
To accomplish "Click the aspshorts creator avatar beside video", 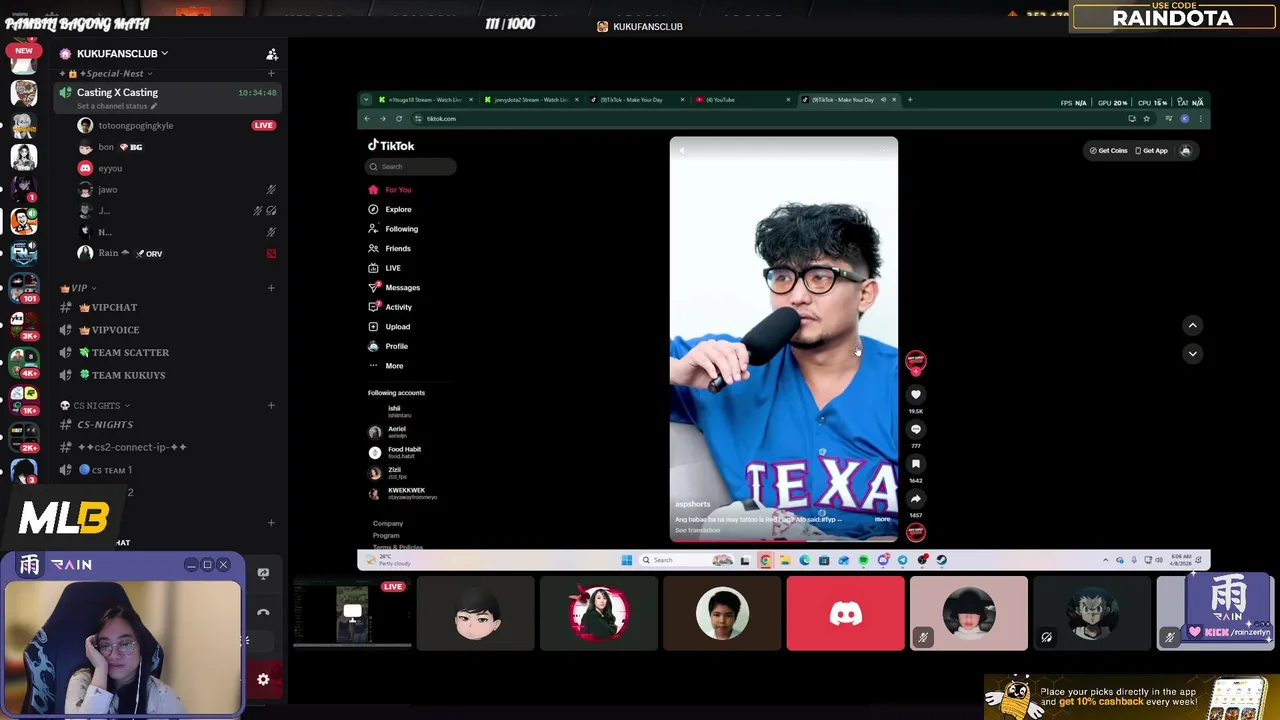I will [915, 360].
